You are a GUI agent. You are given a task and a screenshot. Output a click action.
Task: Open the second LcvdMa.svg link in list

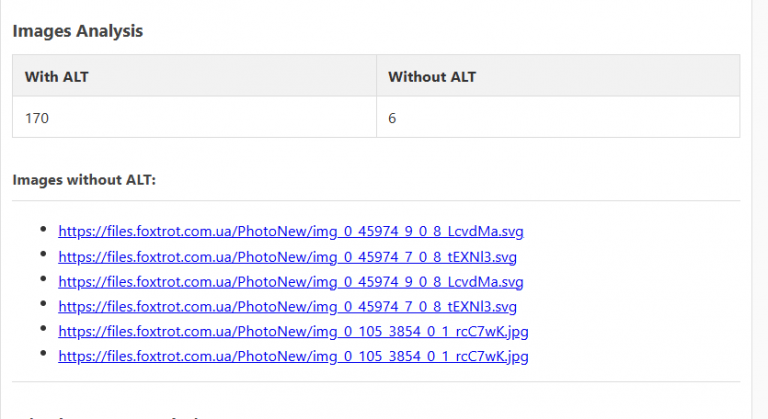click(290, 282)
